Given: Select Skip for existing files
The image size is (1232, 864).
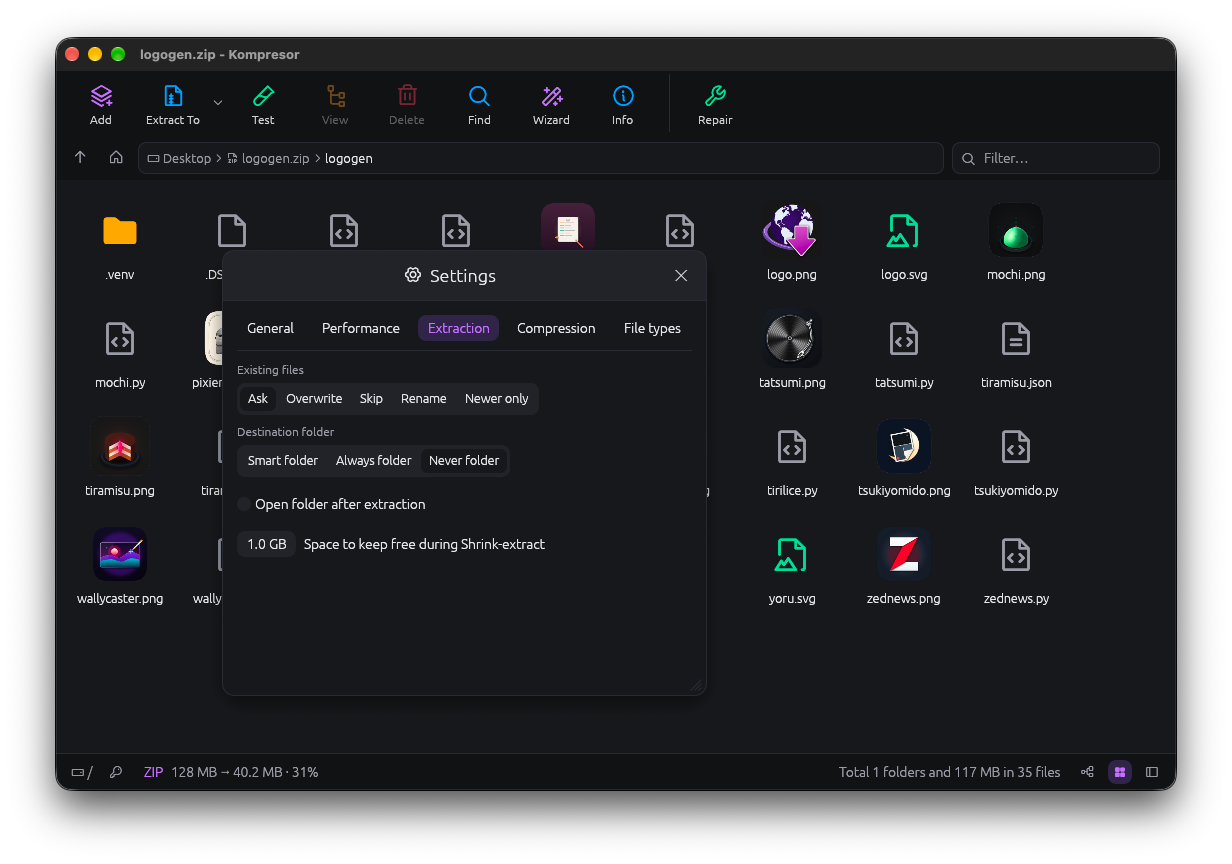Looking at the screenshot, I should tap(371, 399).
